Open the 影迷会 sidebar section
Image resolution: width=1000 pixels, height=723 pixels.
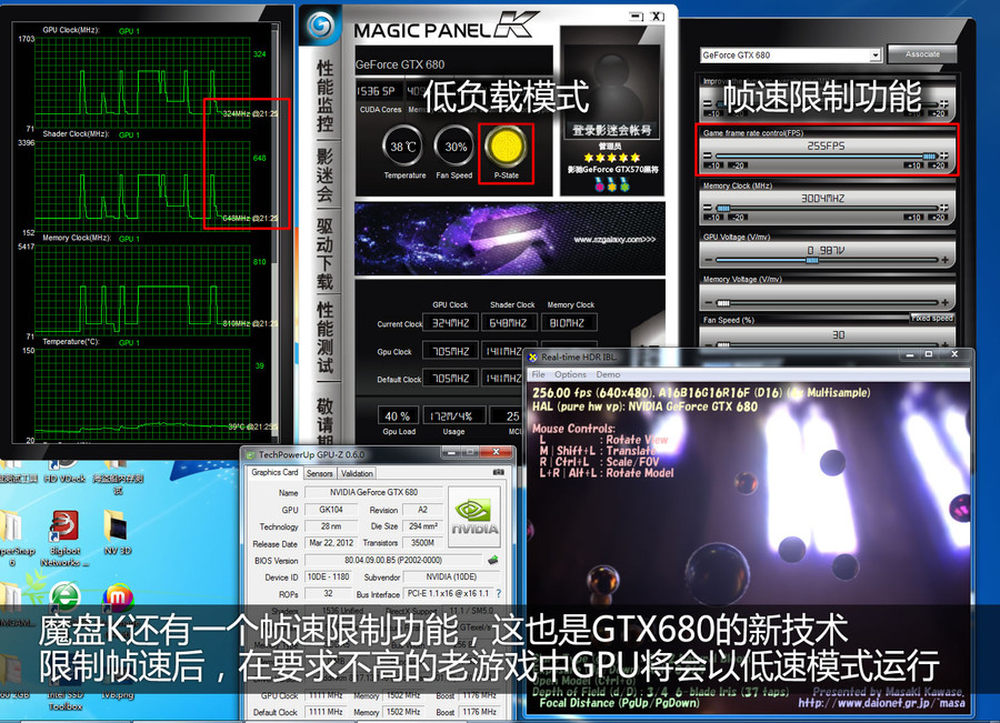(x=325, y=175)
